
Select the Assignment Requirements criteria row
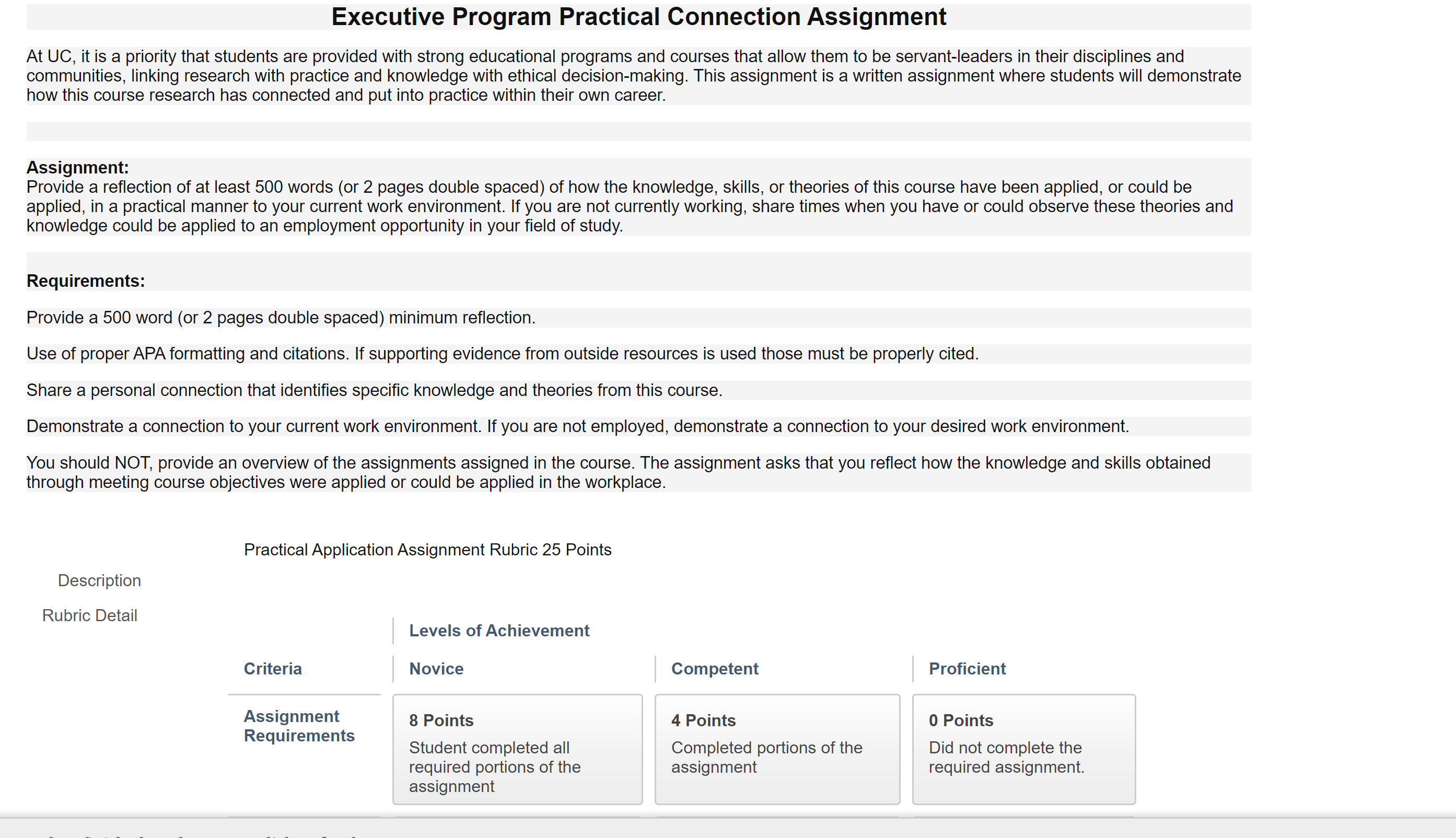tap(299, 726)
